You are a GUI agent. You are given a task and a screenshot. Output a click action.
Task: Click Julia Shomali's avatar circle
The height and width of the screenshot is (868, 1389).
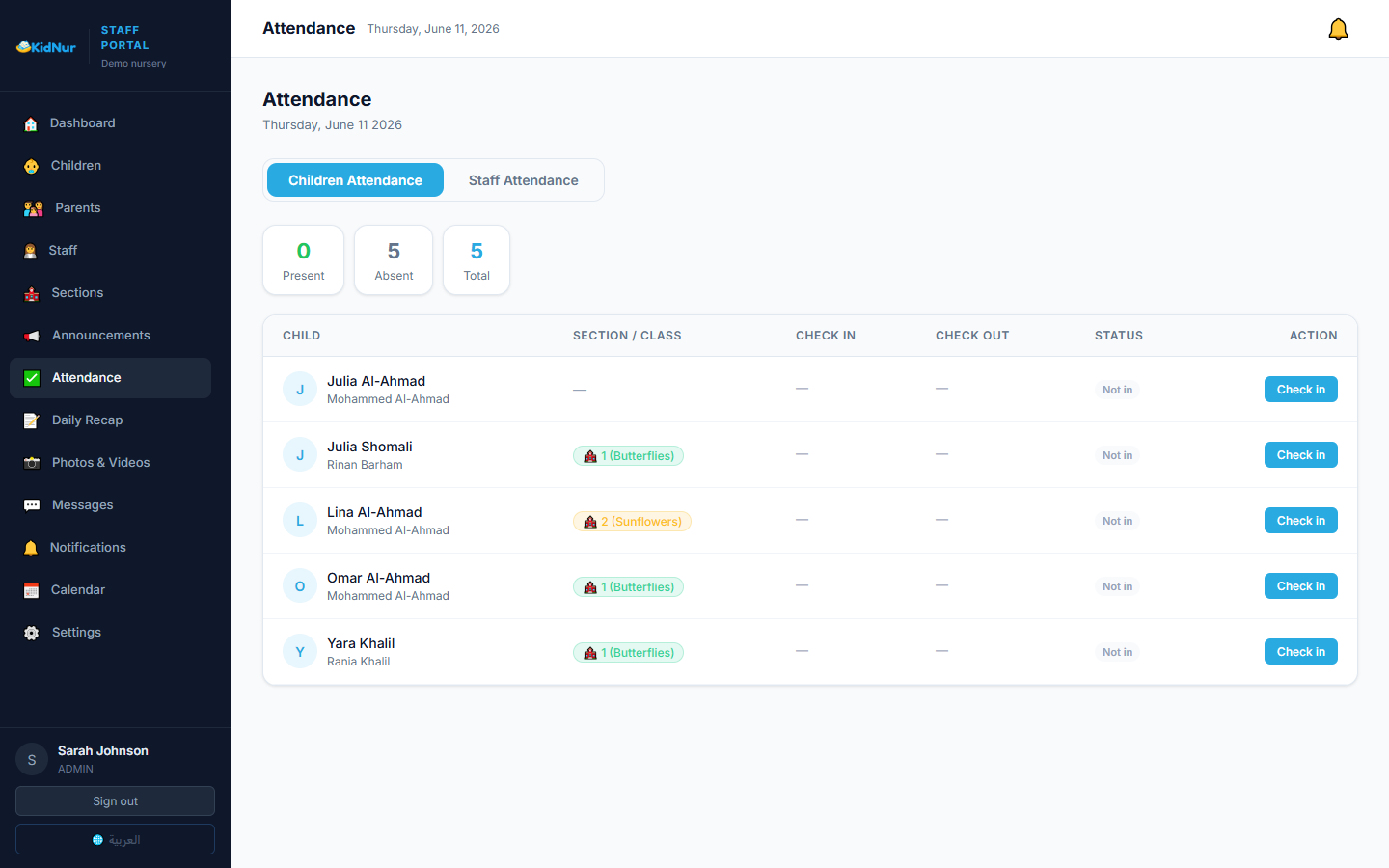pos(300,455)
